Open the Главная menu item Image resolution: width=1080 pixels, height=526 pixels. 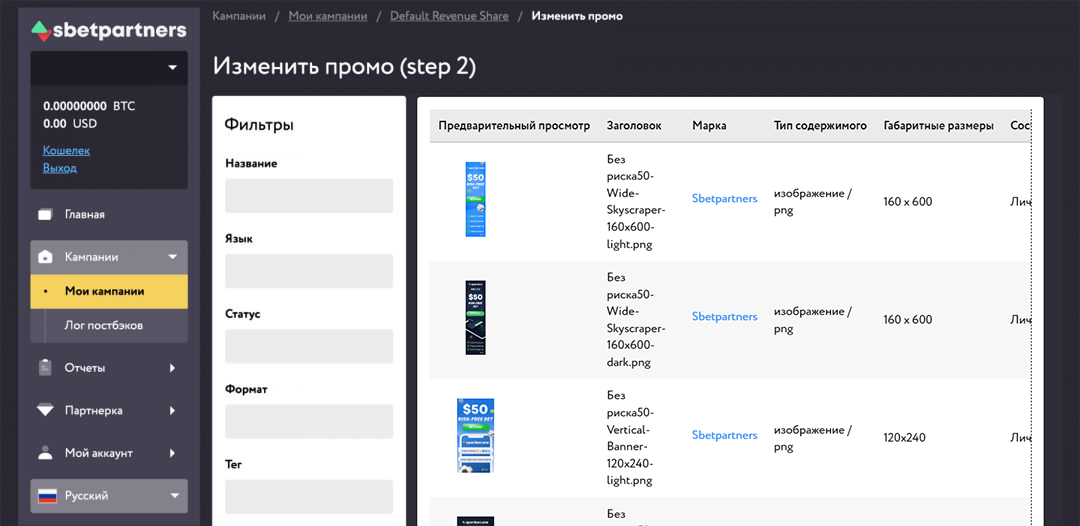point(109,215)
